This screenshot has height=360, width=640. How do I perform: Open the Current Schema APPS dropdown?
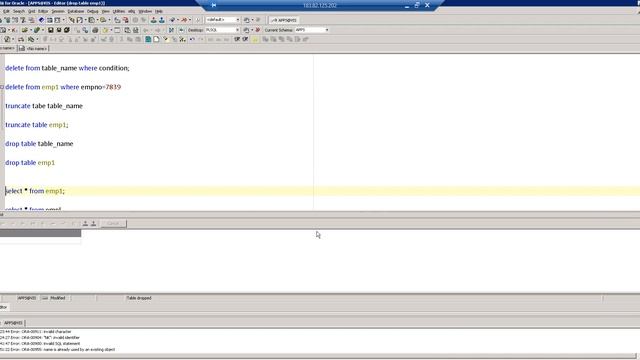click(x=311, y=30)
